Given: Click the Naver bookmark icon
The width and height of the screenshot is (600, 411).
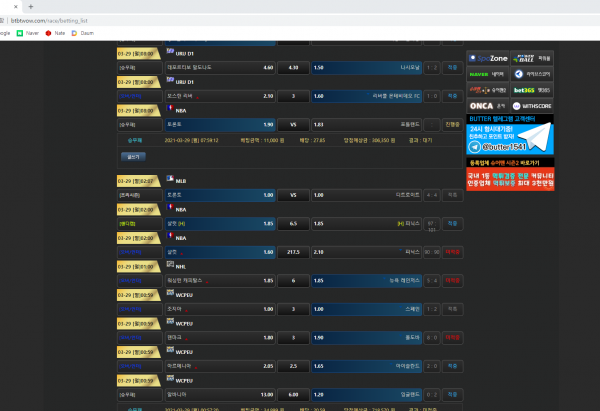Looking at the screenshot, I should tap(20, 32).
